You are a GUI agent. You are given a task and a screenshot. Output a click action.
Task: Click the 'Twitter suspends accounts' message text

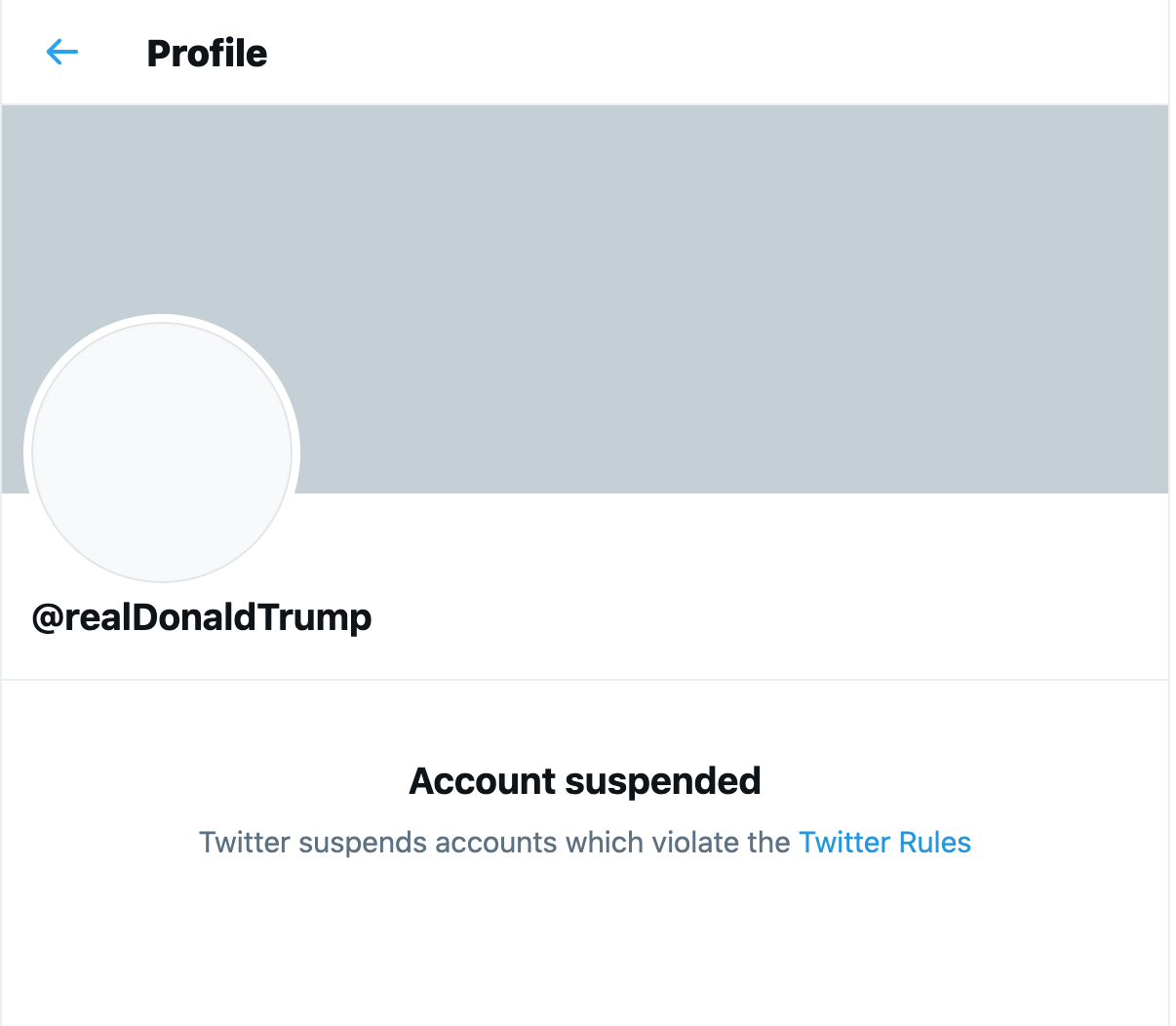click(493, 843)
